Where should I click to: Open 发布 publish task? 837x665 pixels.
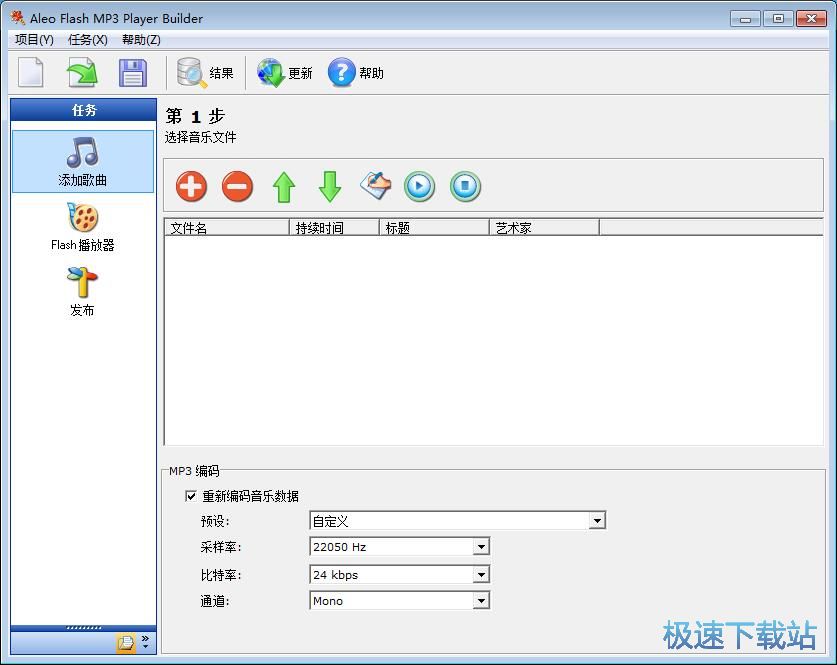(x=82, y=291)
